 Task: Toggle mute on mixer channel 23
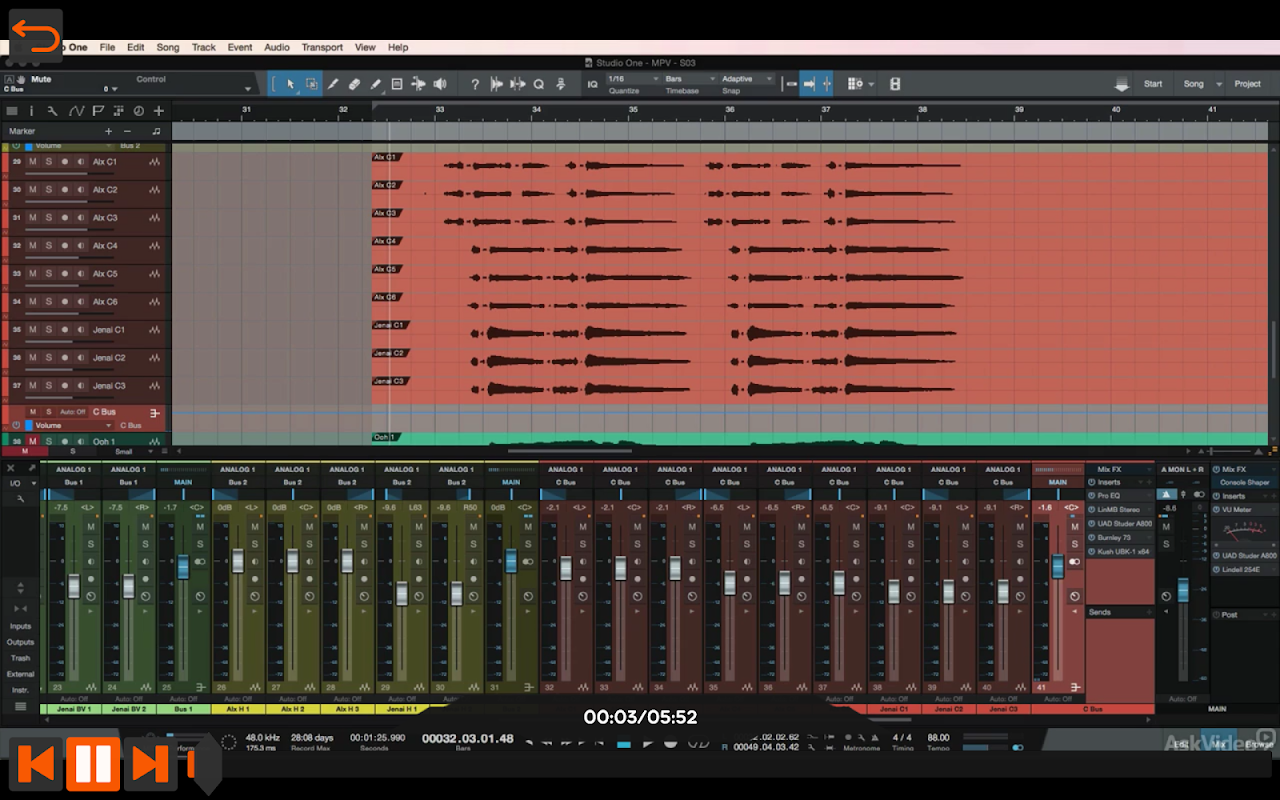tap(90, 527)
